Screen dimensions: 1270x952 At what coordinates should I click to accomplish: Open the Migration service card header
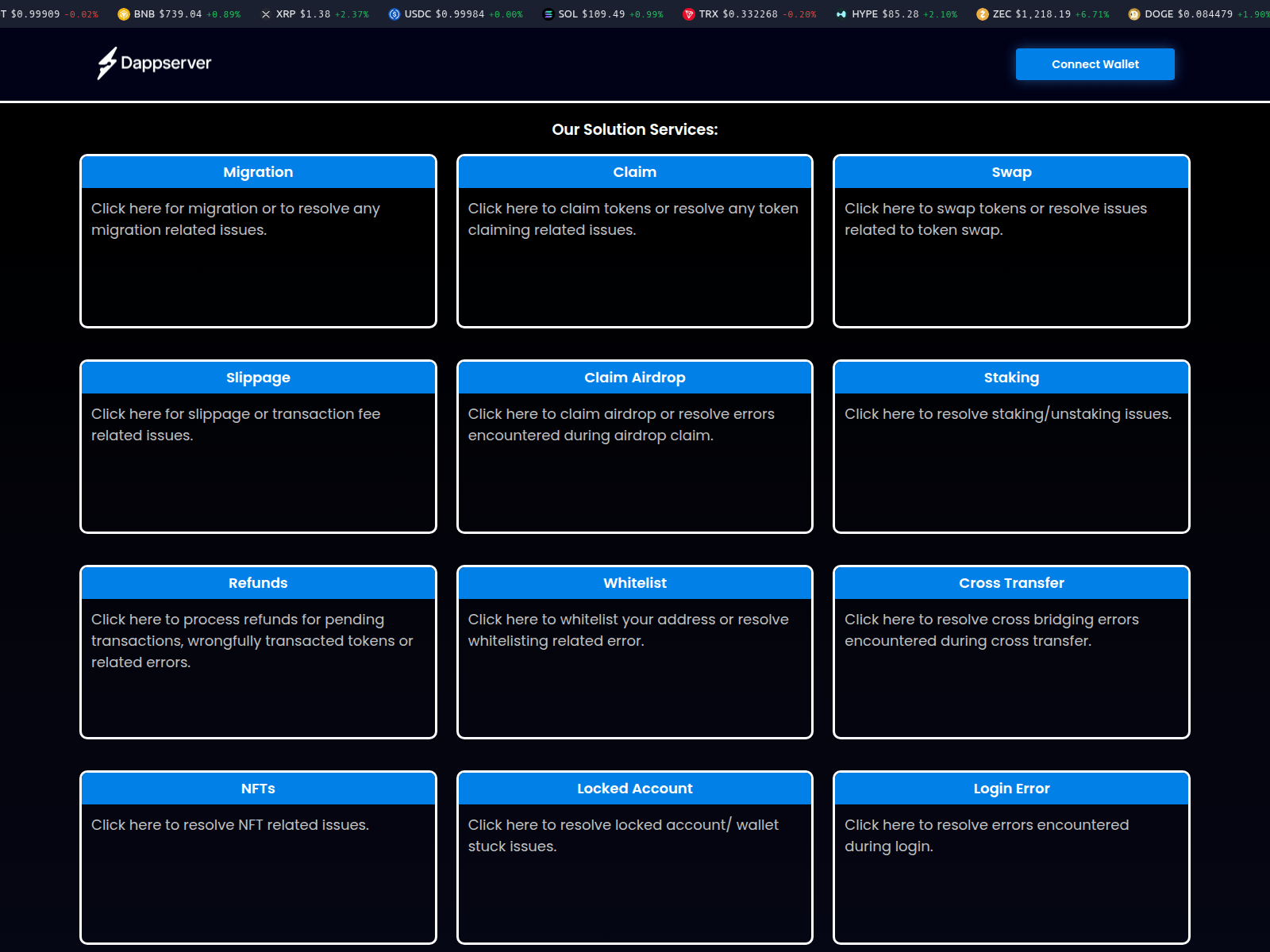pyautogui.click(x=258, y=172)
